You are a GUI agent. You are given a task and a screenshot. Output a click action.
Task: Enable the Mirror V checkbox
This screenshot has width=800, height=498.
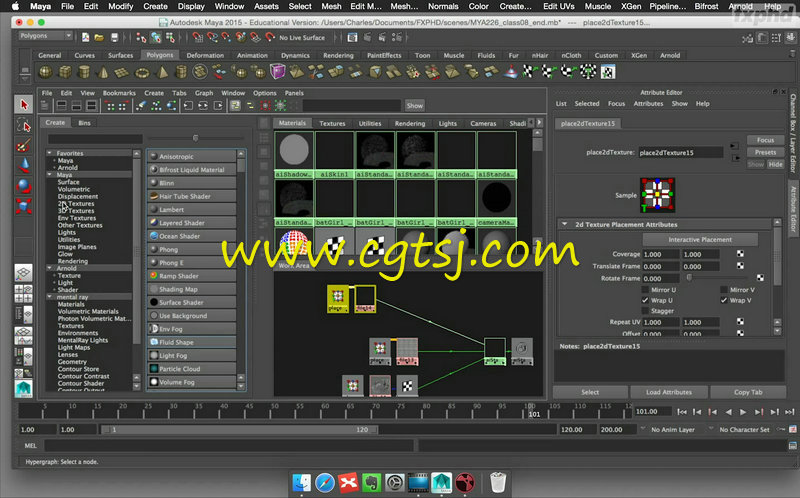[723, 290]
